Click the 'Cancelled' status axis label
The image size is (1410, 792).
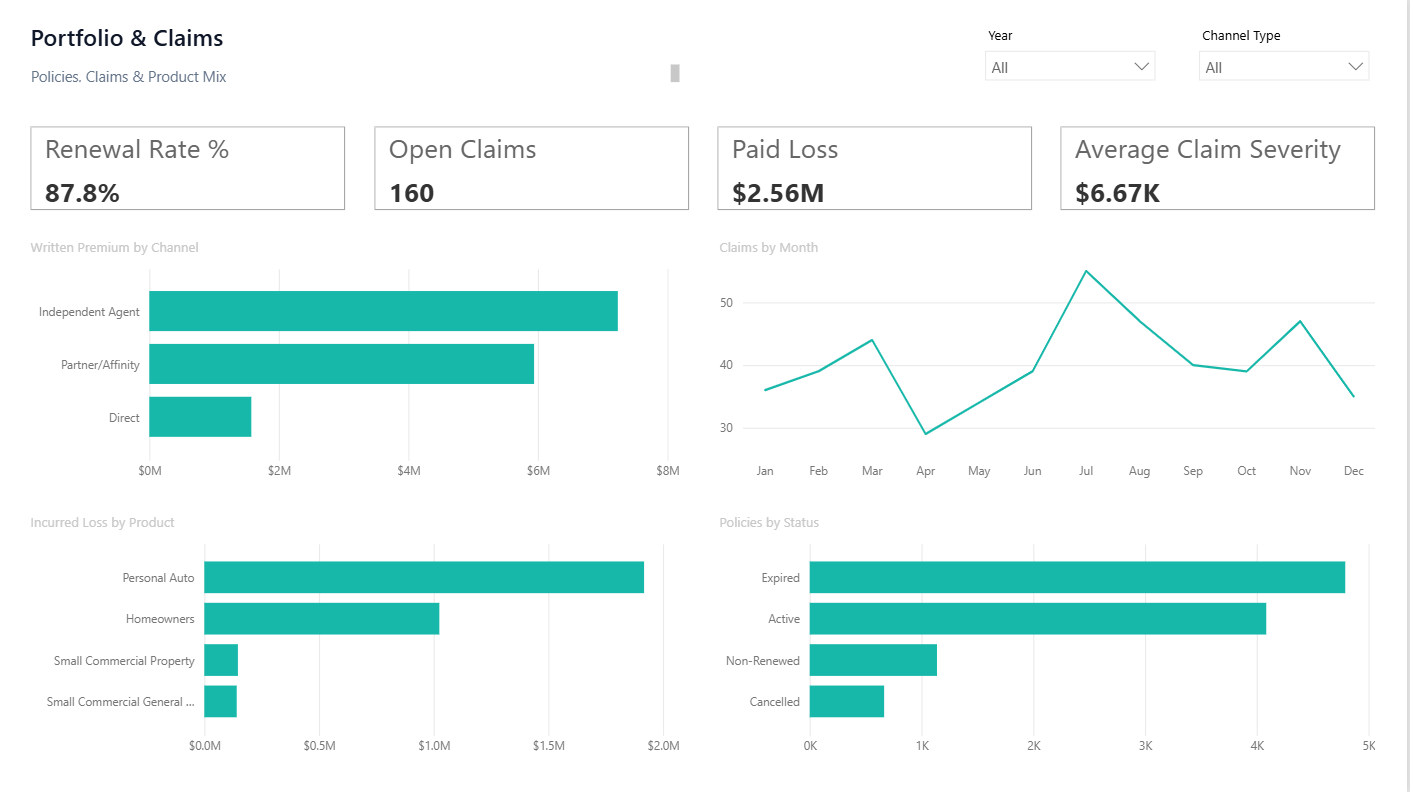(775, 702)
